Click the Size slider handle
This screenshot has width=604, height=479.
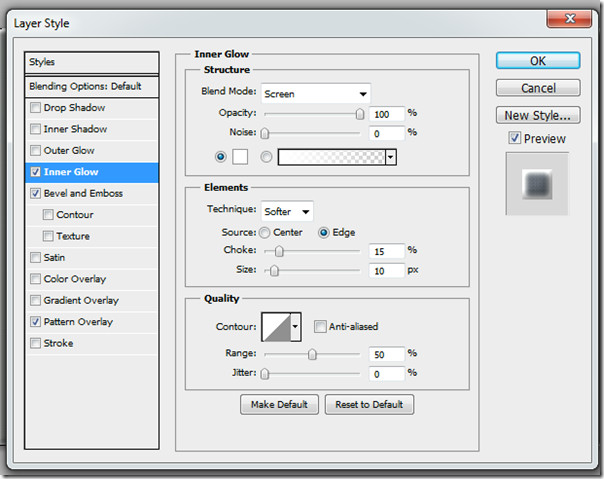(x=274, y=271)
